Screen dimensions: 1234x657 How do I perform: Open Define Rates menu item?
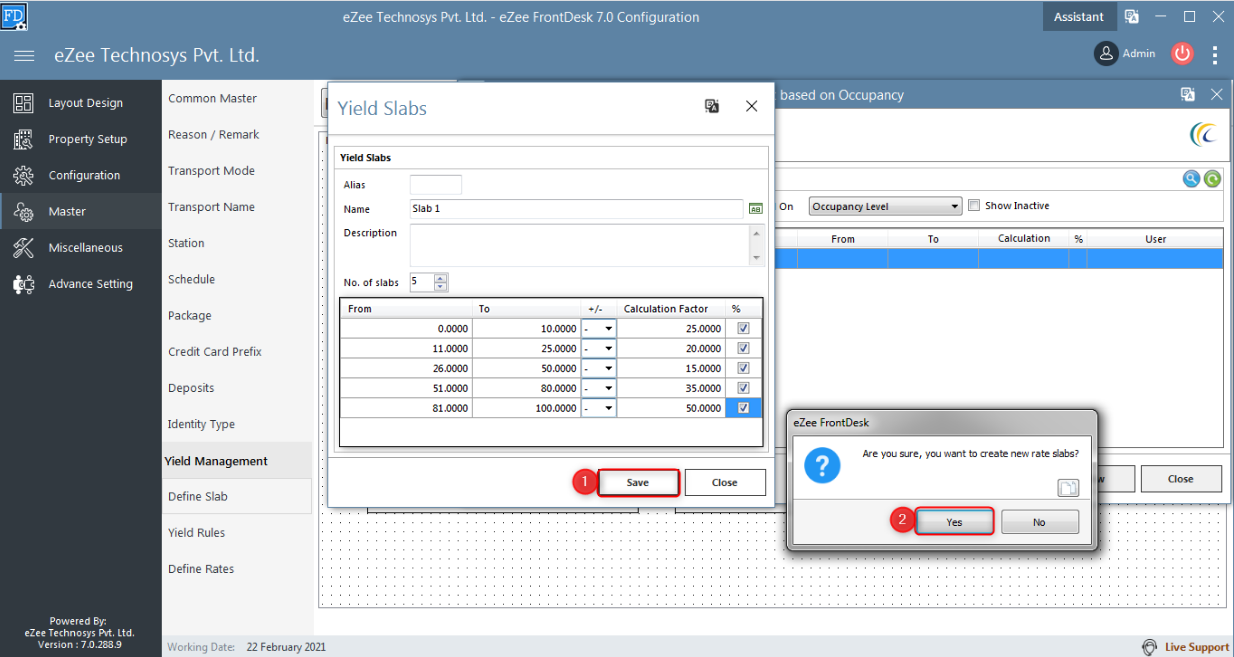[x=201, y=569]
